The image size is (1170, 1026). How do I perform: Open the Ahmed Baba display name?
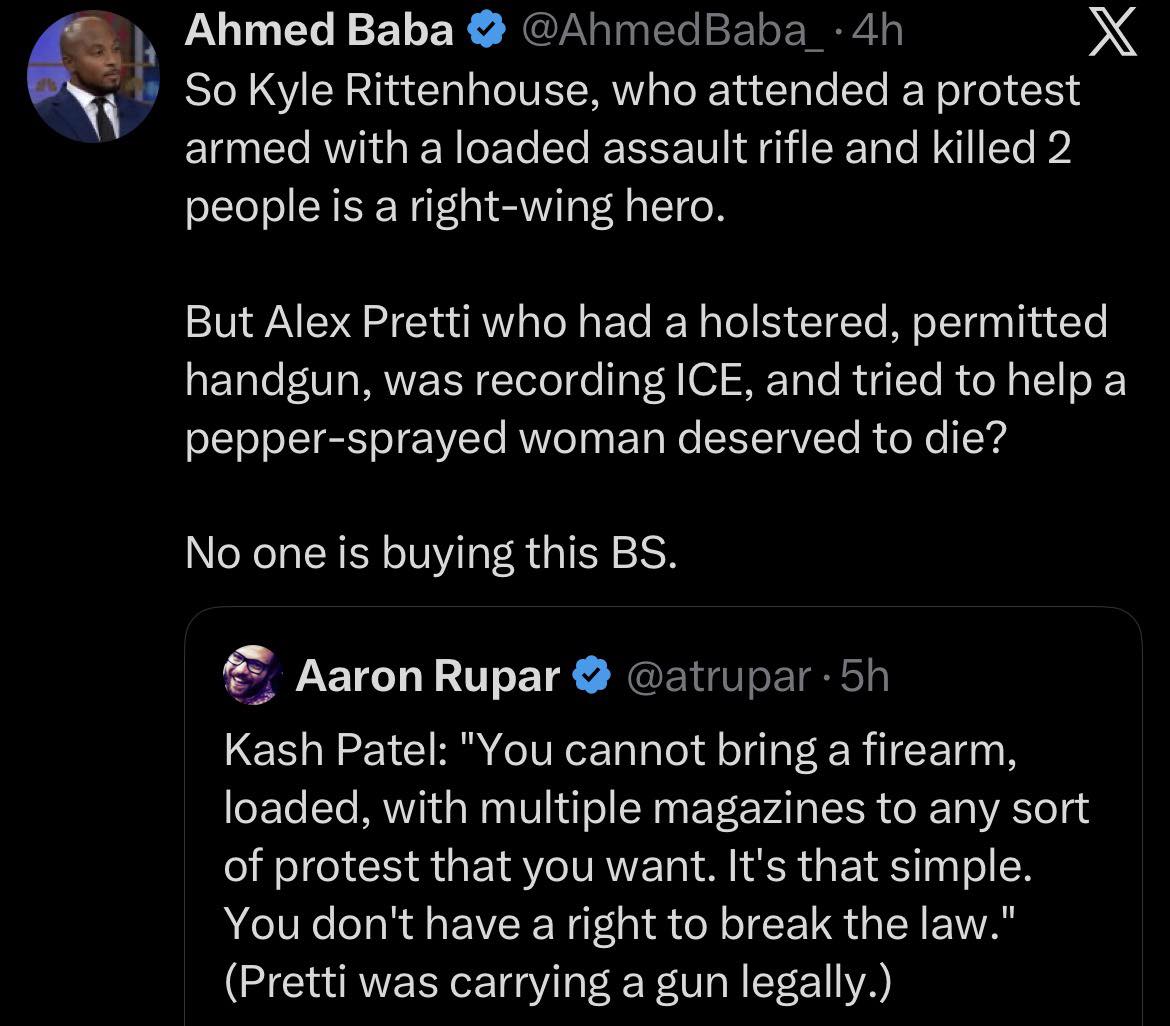point(319,32)
